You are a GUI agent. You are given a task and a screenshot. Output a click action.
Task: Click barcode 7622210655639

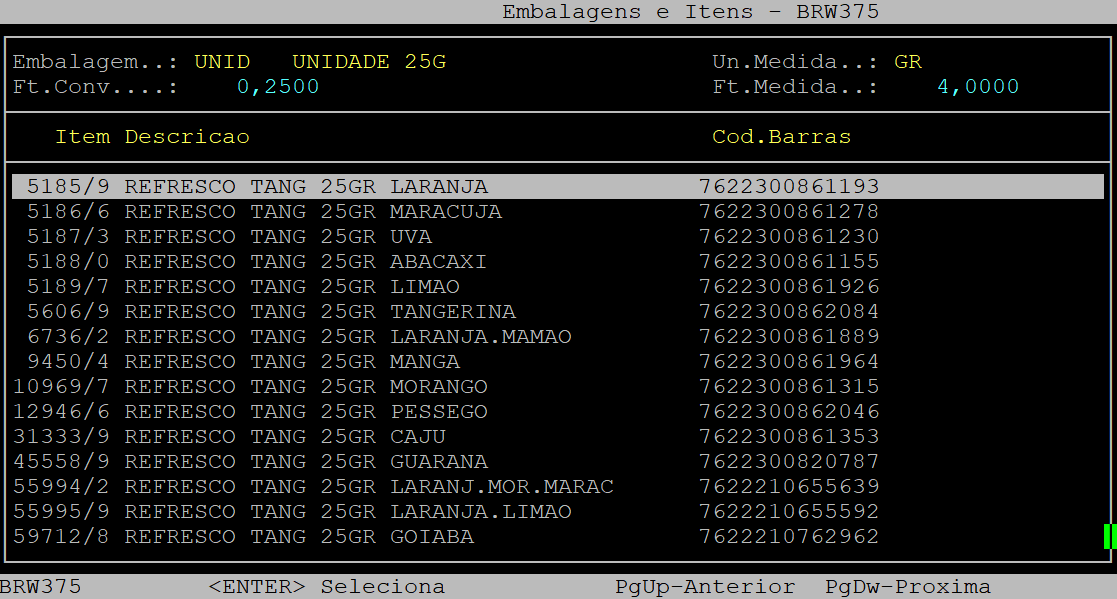789,486
